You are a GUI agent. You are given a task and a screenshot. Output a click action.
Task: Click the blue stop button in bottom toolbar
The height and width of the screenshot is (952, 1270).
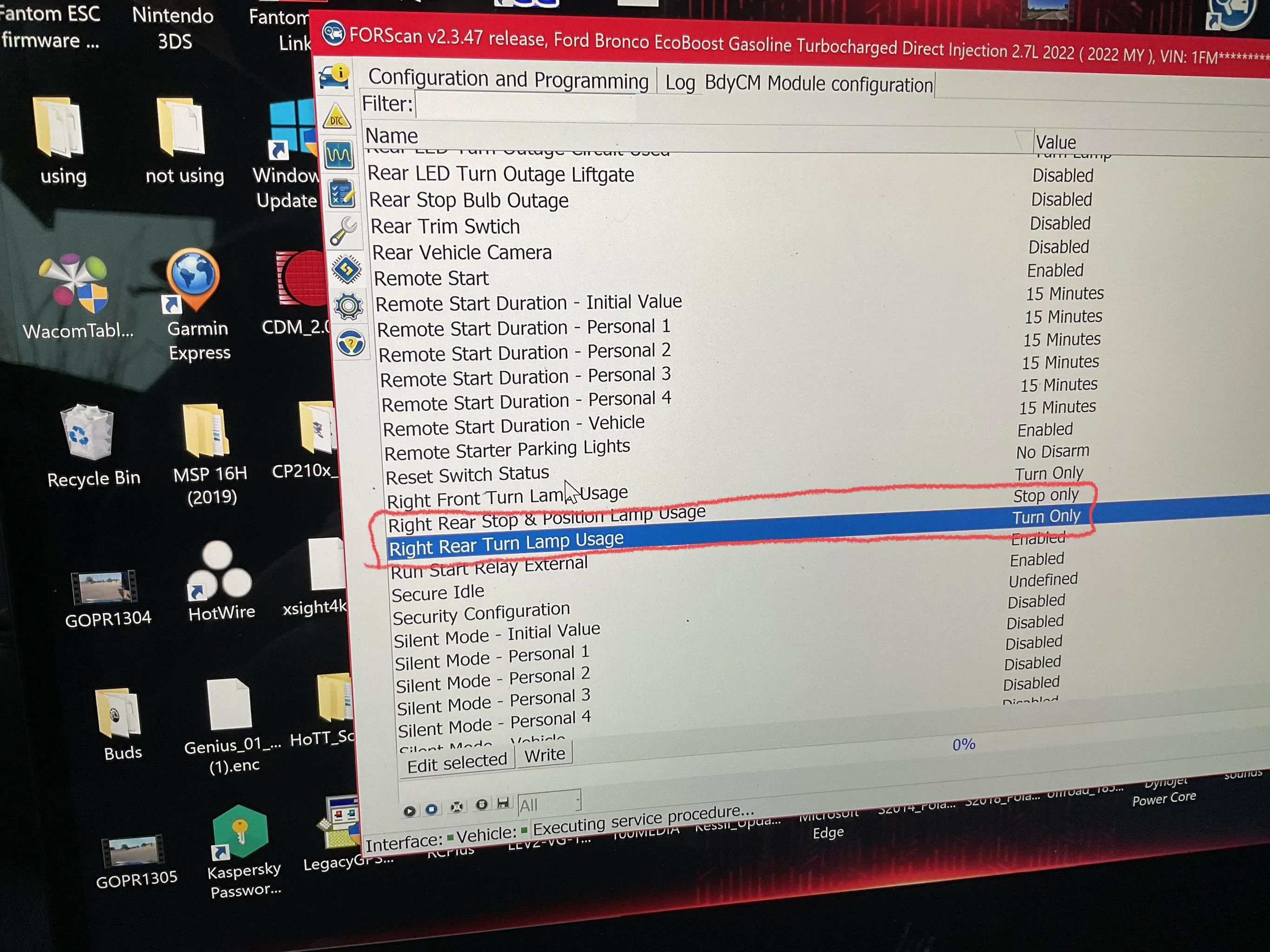pos(432,809)
